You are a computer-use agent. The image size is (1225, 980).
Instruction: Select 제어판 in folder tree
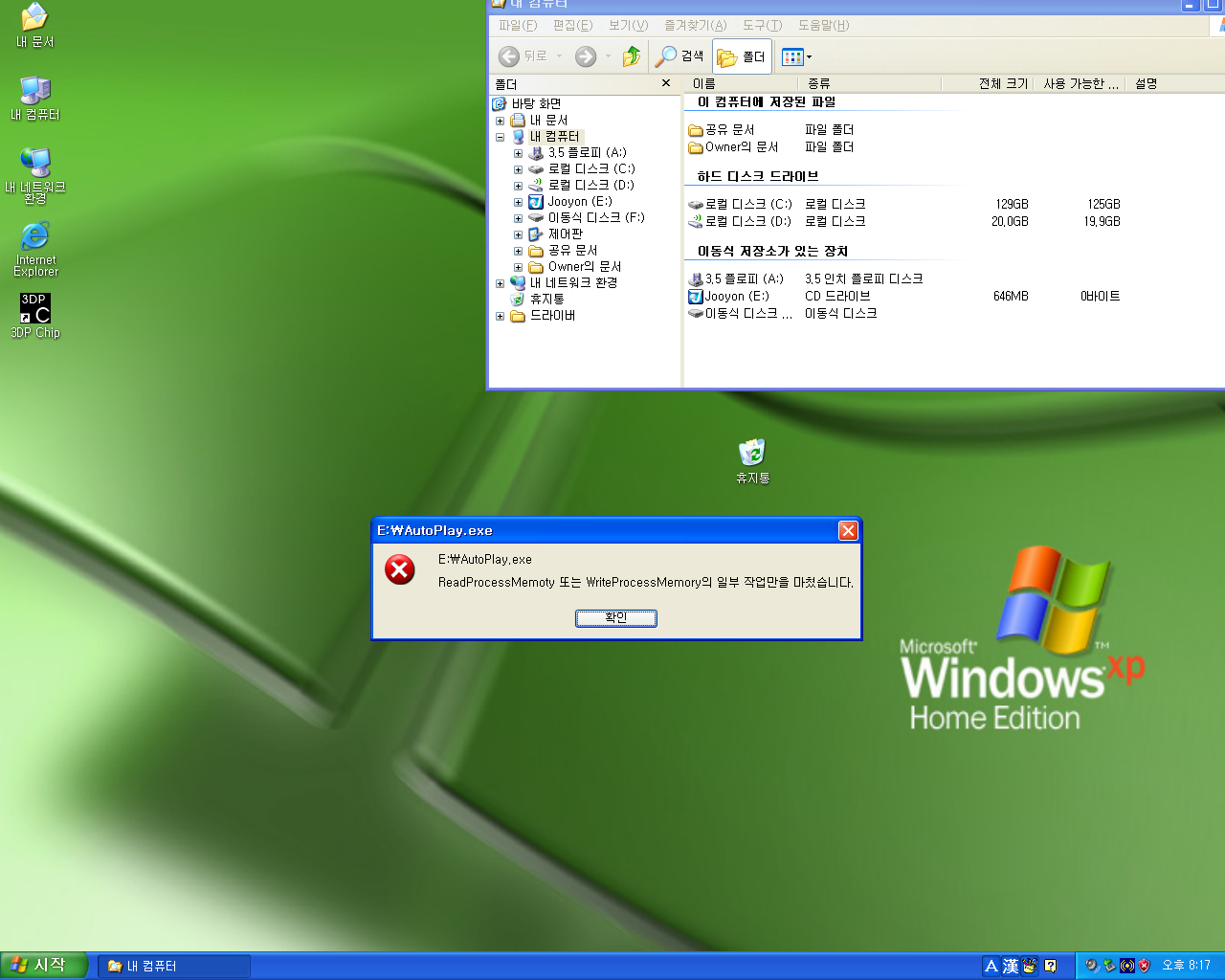(x=555, y=234)
